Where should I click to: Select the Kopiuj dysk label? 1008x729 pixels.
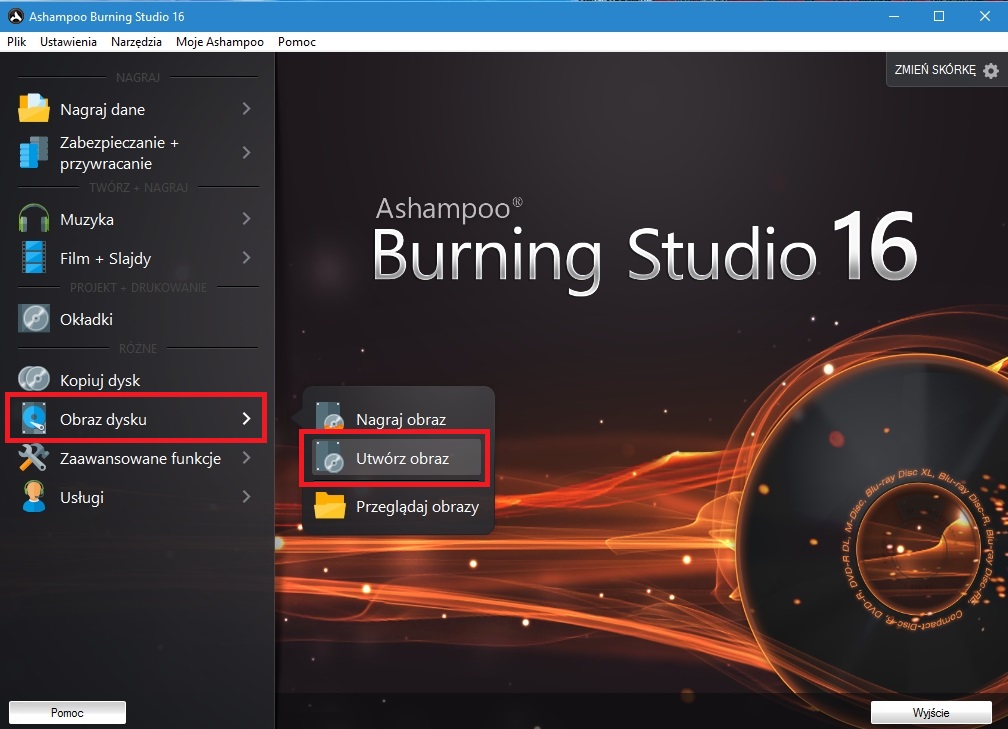(x=100, y=381)
